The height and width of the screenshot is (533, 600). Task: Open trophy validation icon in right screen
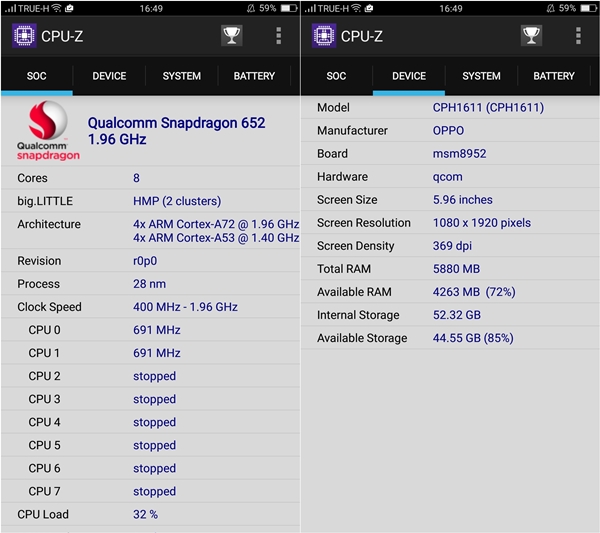[531, 36]
